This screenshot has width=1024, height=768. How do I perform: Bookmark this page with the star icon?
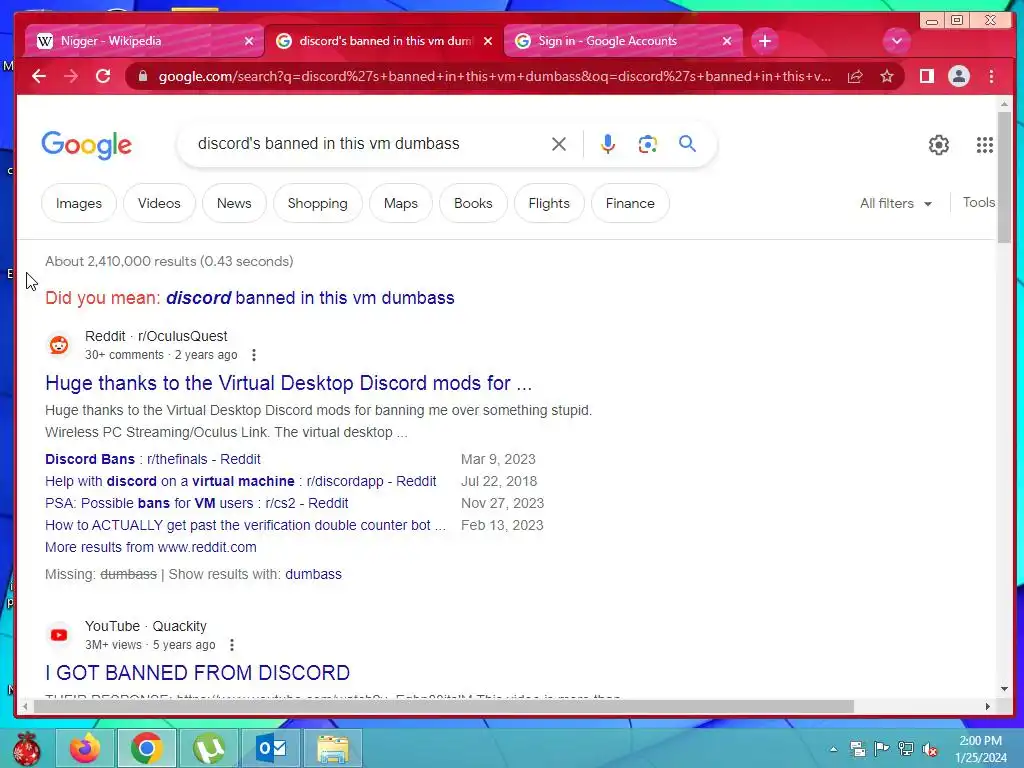[887, 76]
